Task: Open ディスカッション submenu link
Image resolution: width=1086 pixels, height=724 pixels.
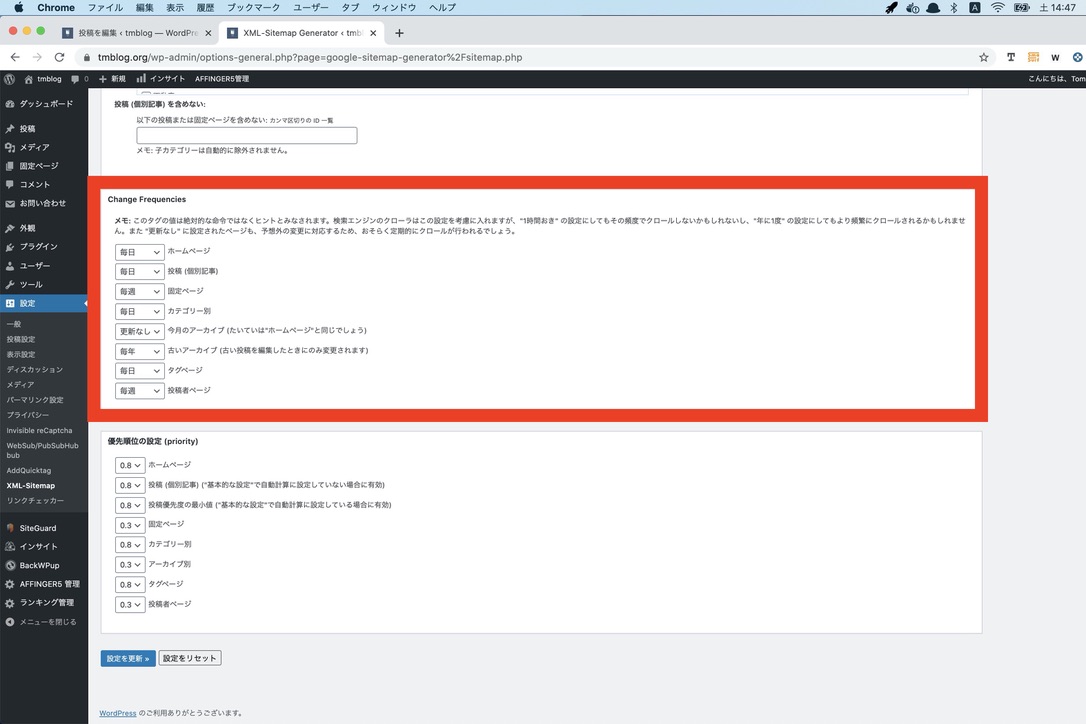Action: (x=35, y=370)
